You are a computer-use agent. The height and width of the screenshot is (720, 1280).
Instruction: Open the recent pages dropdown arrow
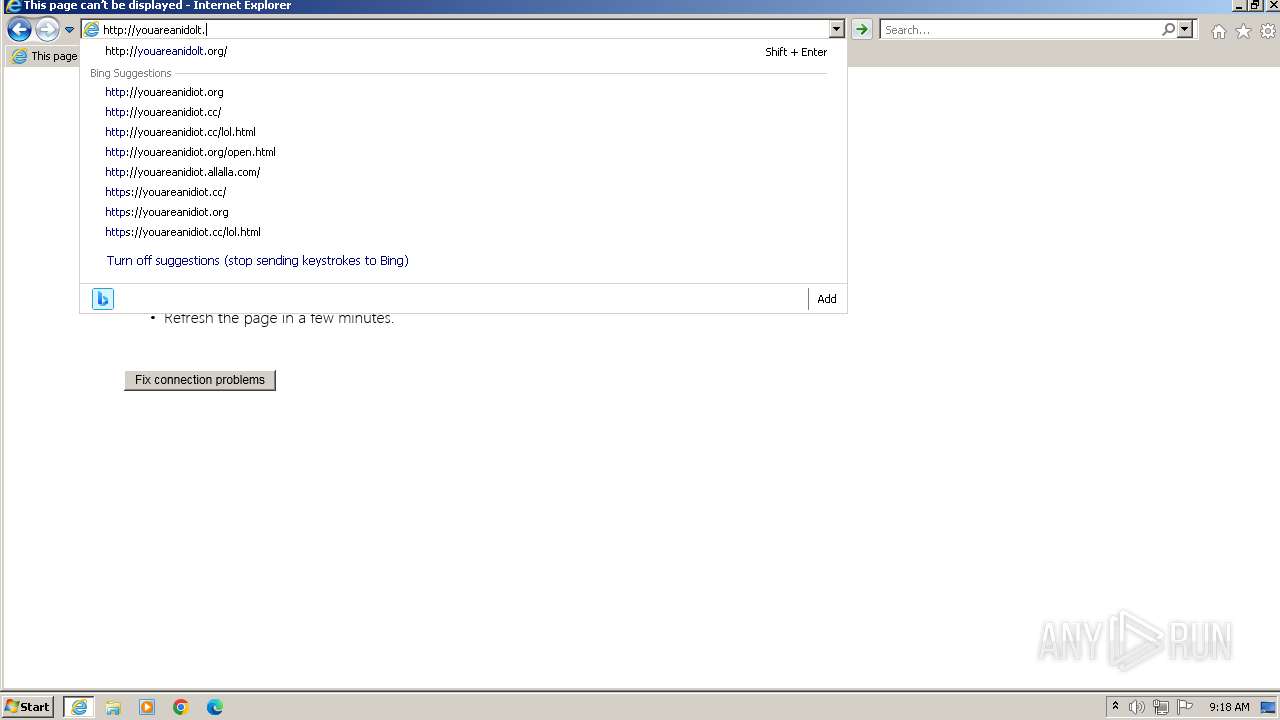pos(69,30)
